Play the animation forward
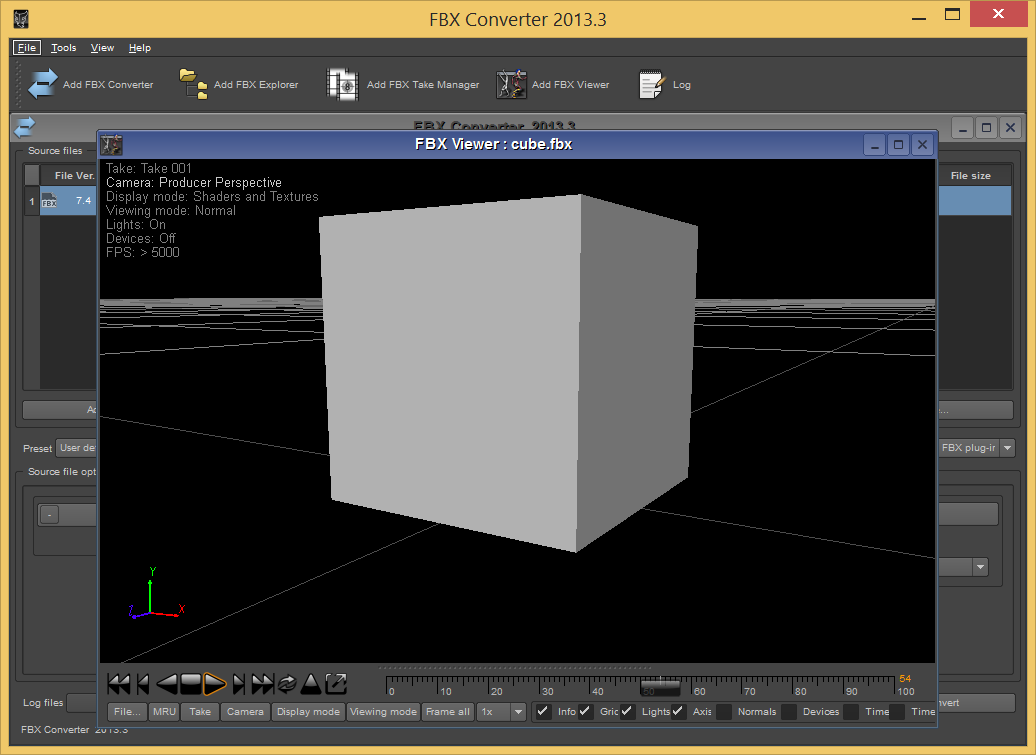Viewport: 1036px width, 755px height. click(x=215, y=684)
